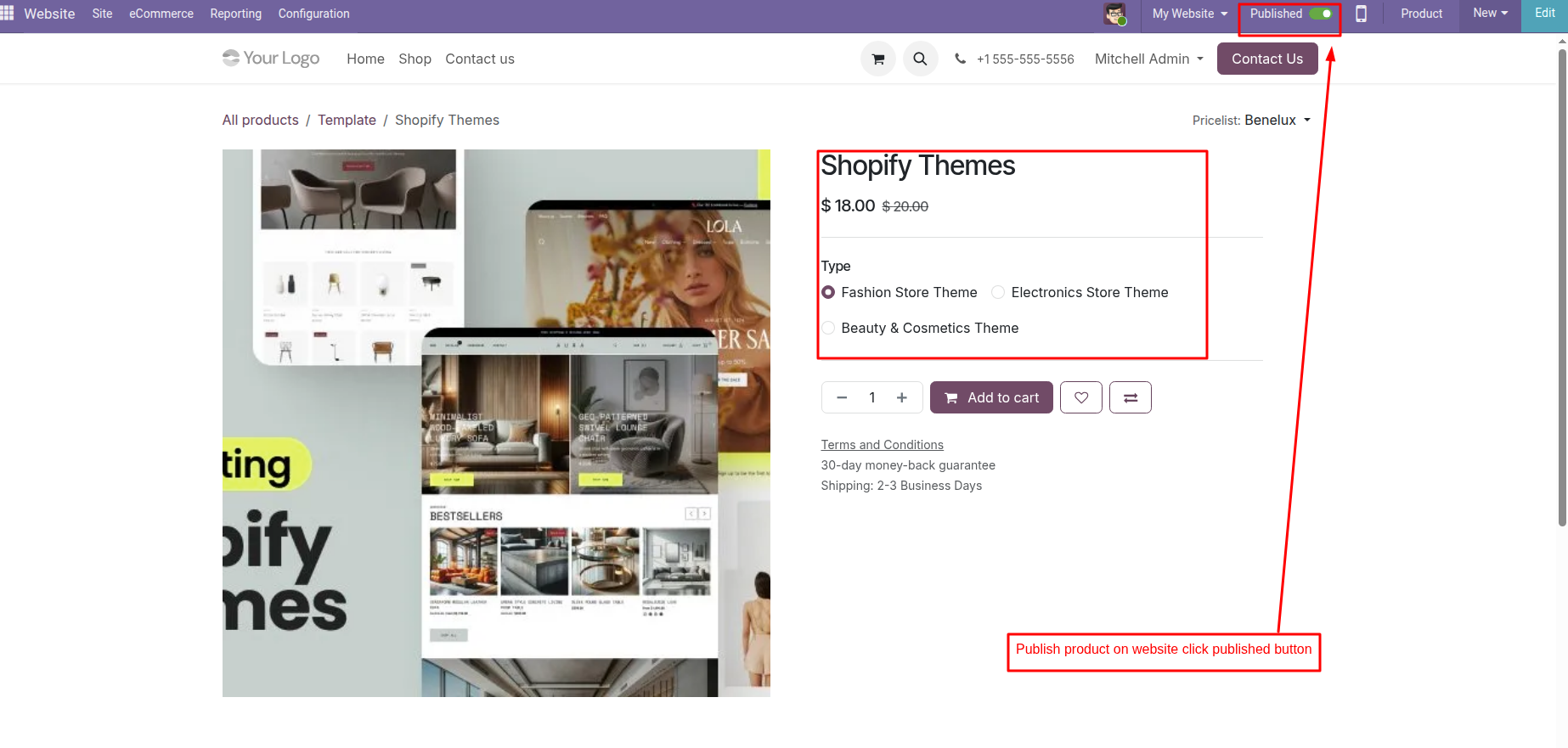Image resolution: width=1568 pixels, height=748 pixels.
Task: Switch to mobile preview icon
Action: [x=1361, y=14]
